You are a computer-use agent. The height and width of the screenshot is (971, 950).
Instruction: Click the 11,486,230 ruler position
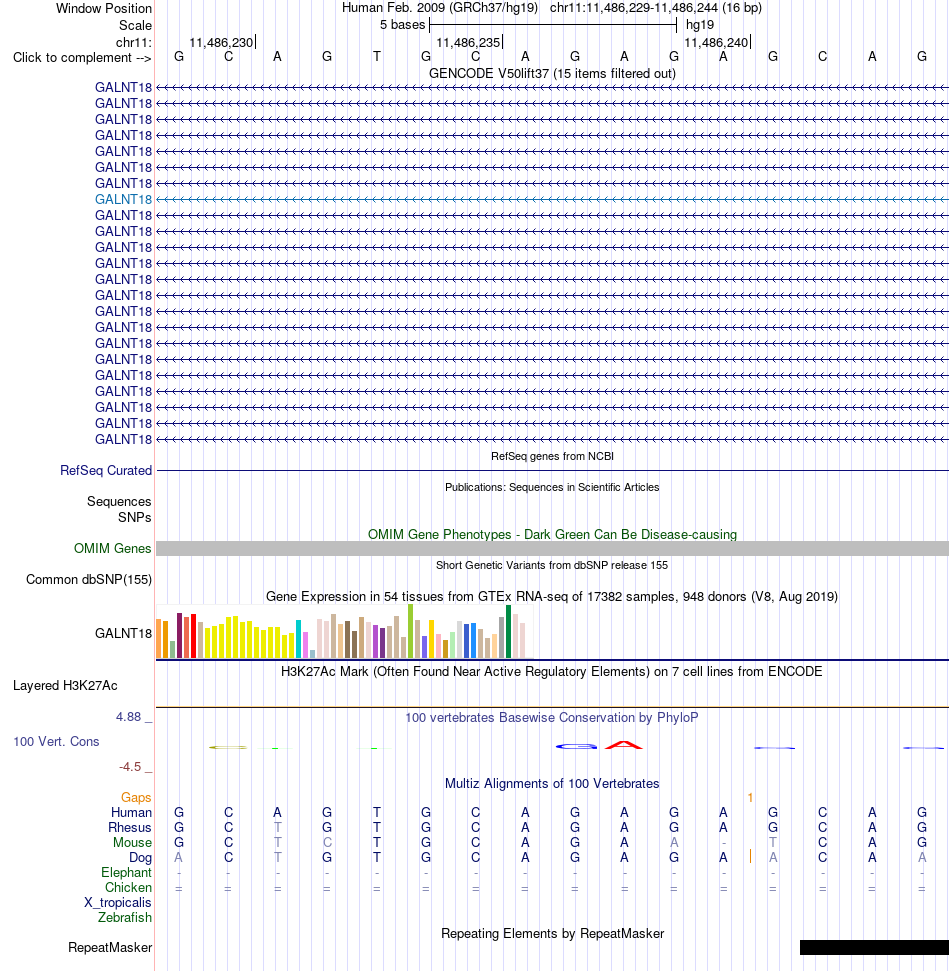tap(221, 43)
